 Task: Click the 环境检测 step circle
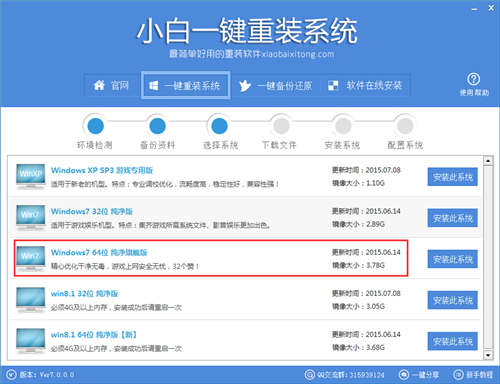tap(95, 126)
